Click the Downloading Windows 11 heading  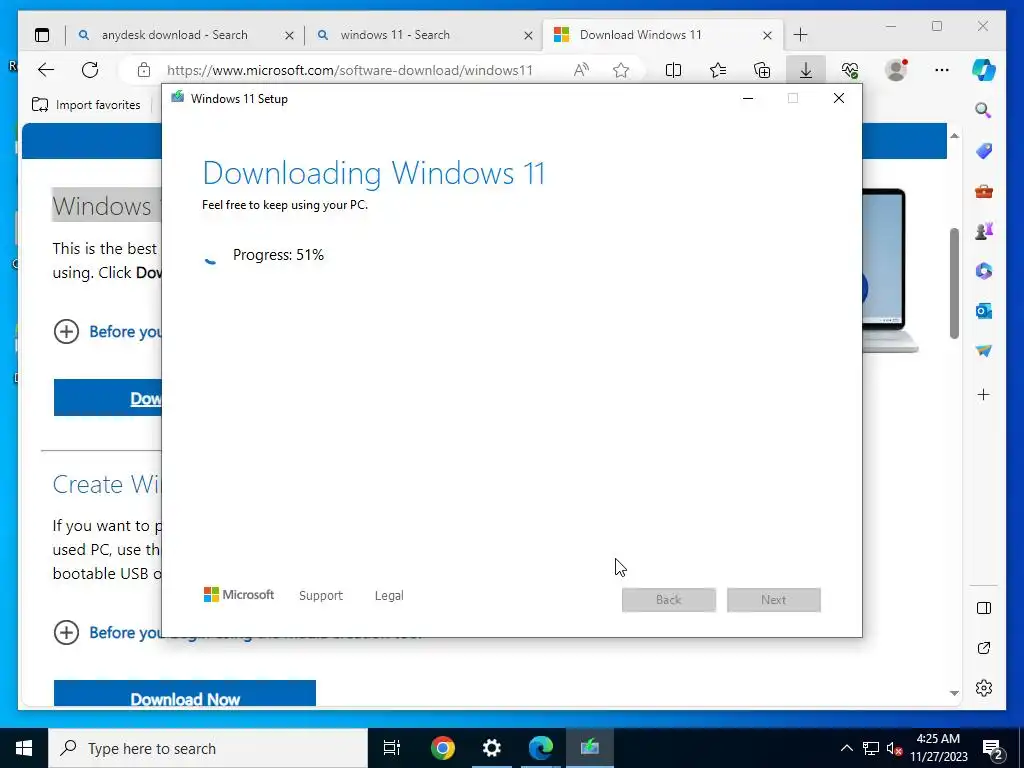point(374,173)
